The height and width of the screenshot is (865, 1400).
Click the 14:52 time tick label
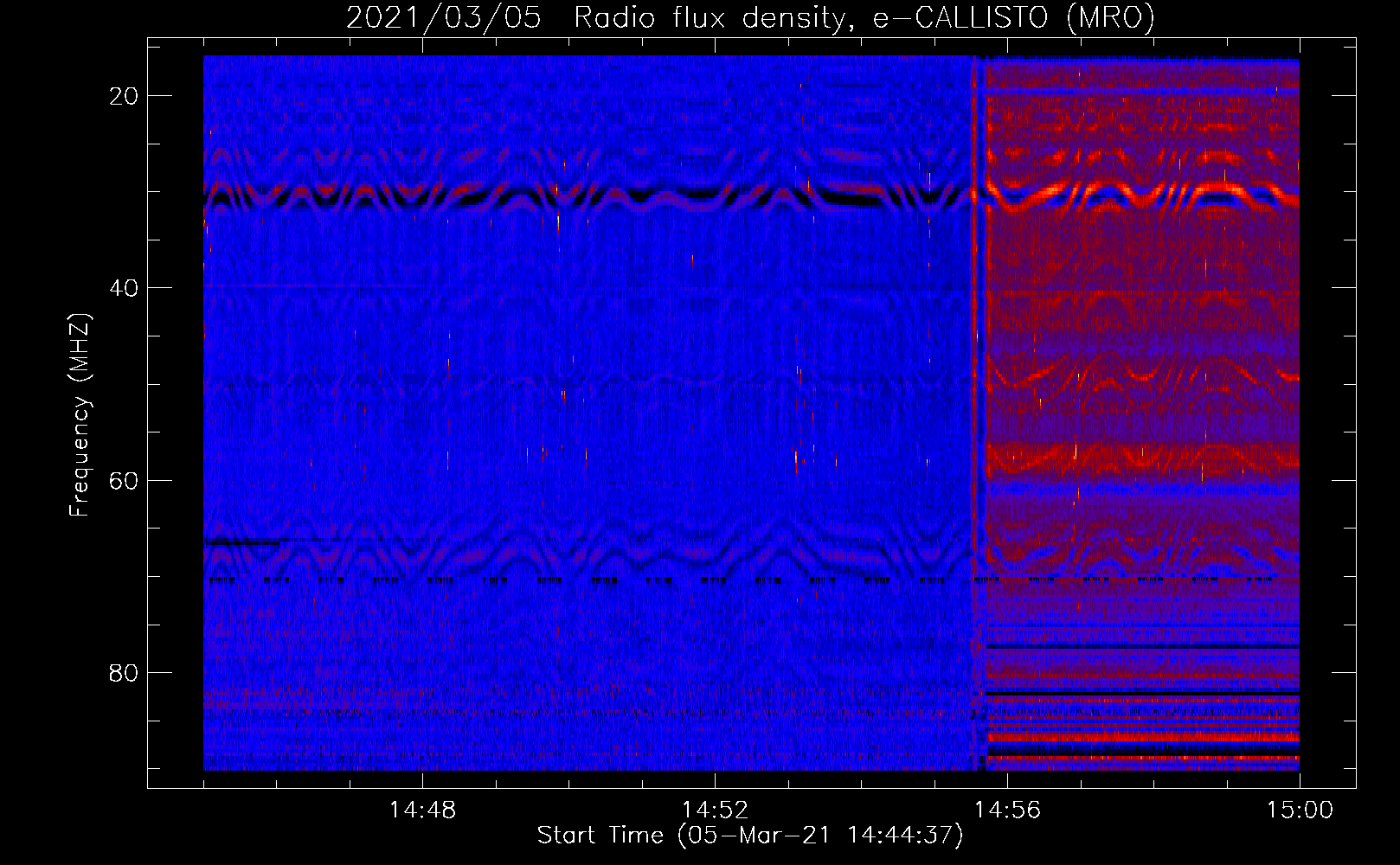pyautogui.click(x=715, y=811)
